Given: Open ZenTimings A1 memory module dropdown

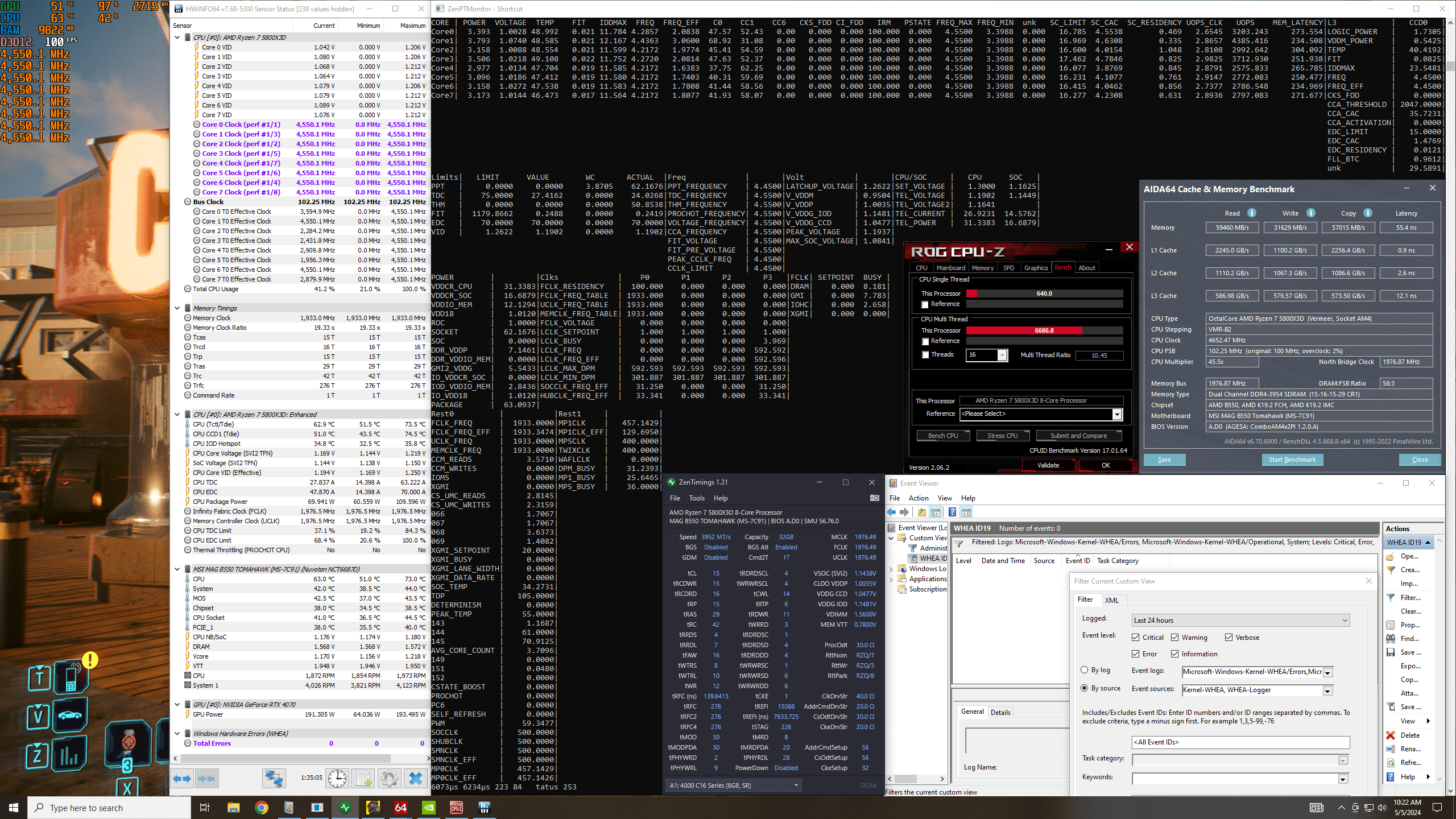Looking at the screenshot, I should tap(734, 785).
